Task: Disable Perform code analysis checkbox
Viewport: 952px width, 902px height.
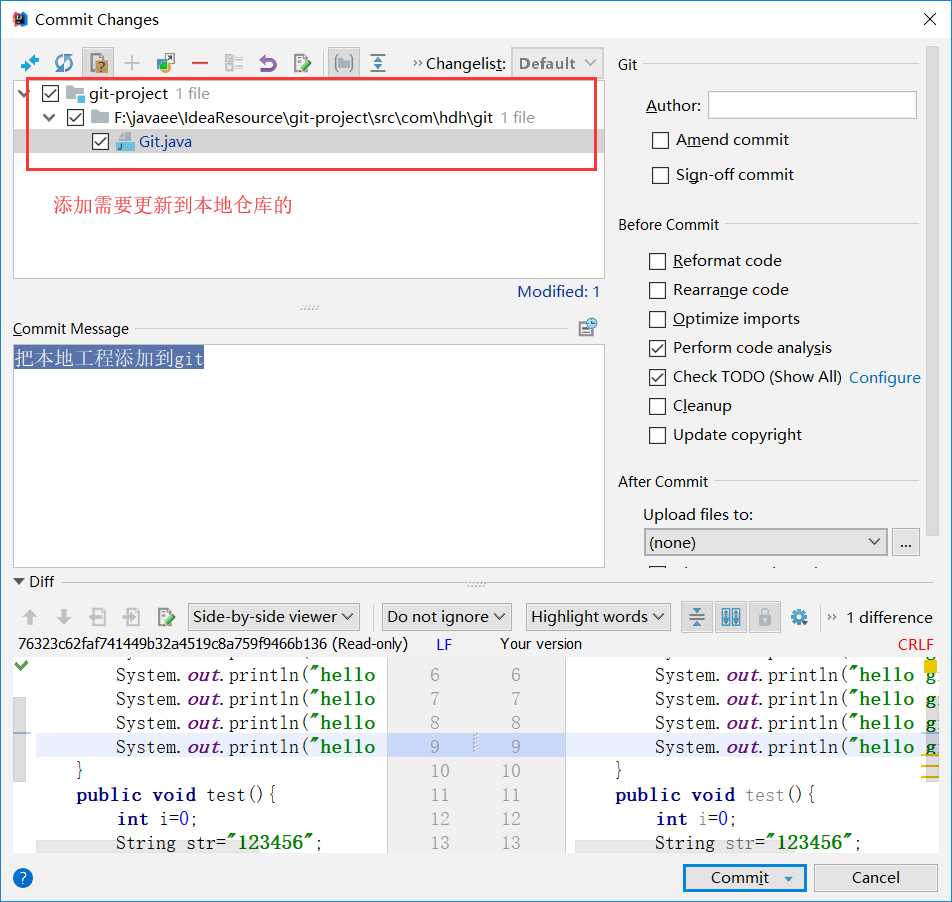Action: pyautogui.click(x=657, y=348)
